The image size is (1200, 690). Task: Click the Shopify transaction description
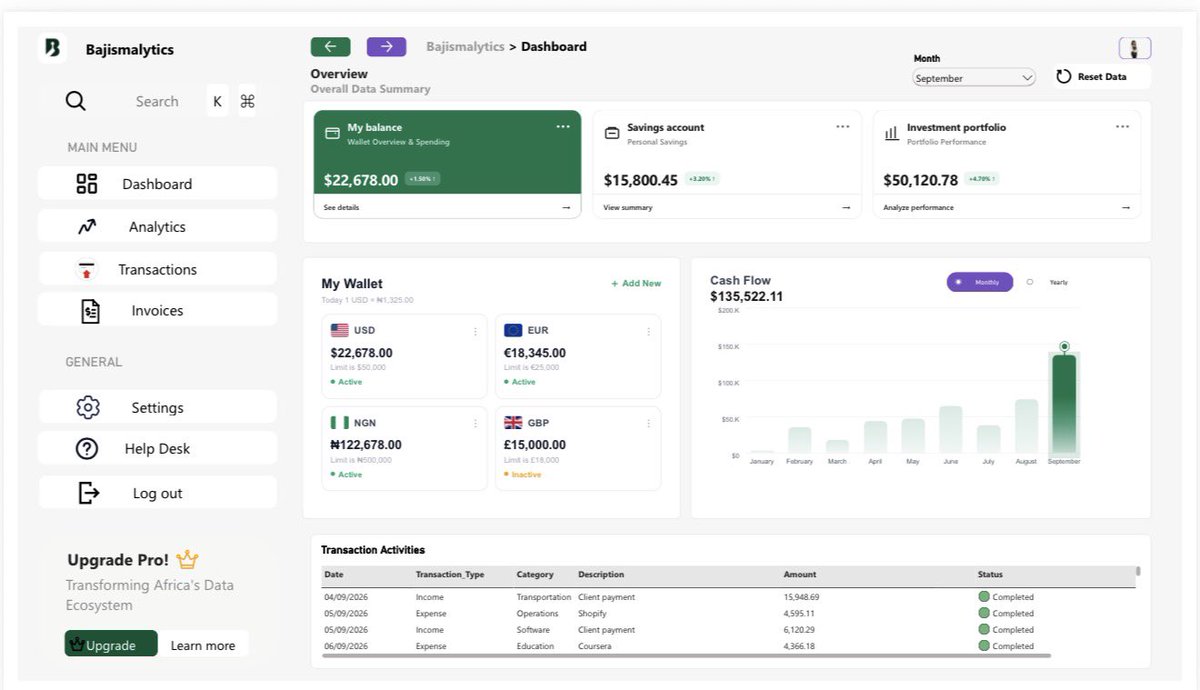[x=592, y=614]
